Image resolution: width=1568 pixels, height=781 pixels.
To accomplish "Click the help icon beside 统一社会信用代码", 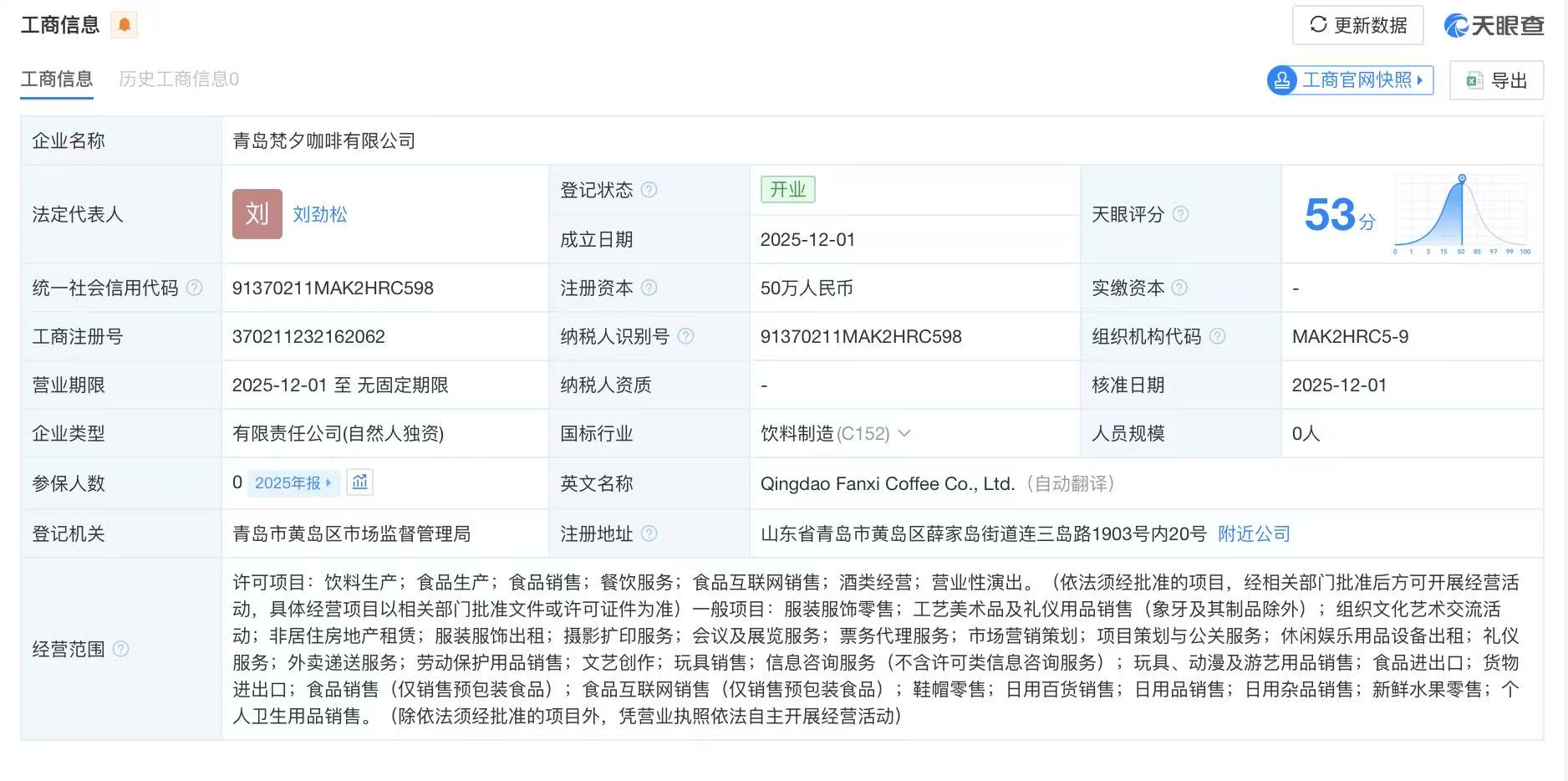I will (x=194, y=288).
